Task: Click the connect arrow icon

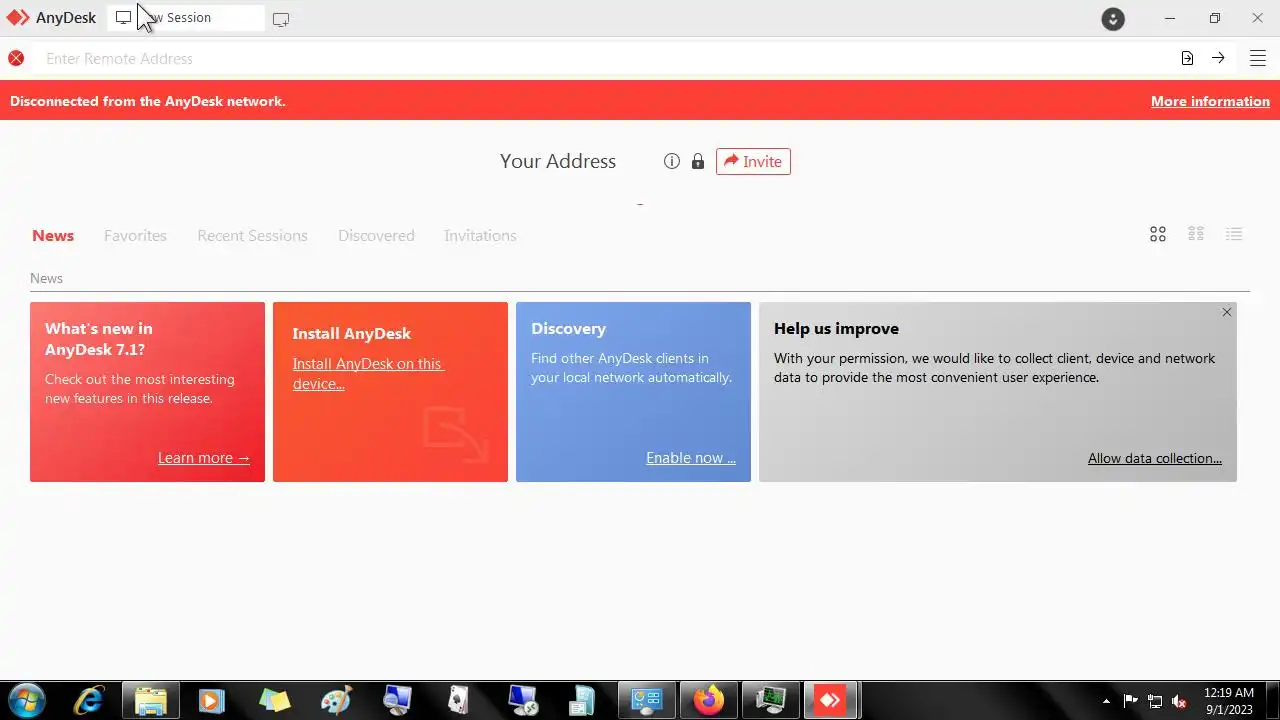Action: tap(1218, 58)
